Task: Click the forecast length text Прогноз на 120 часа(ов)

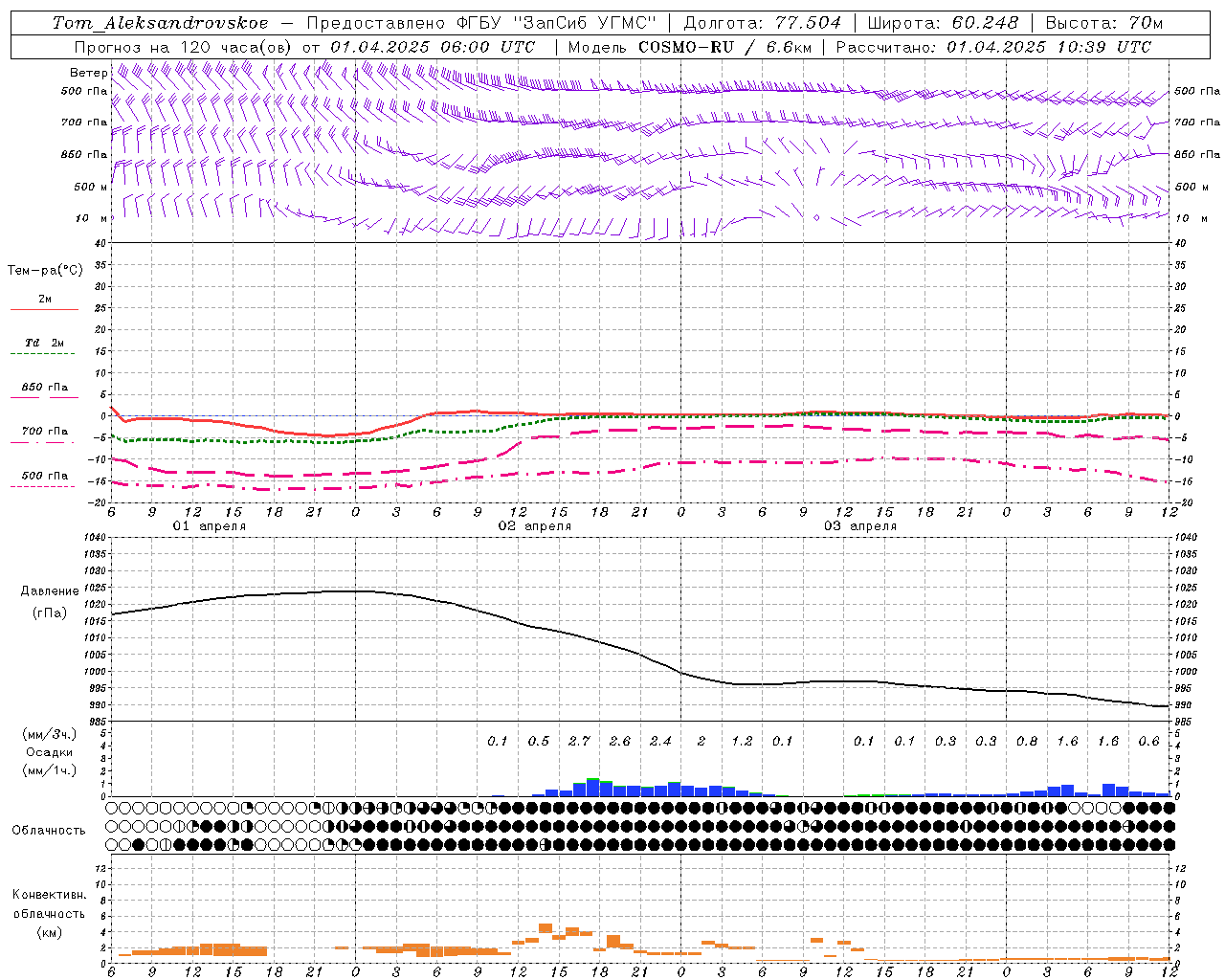Action: point(184,47)
